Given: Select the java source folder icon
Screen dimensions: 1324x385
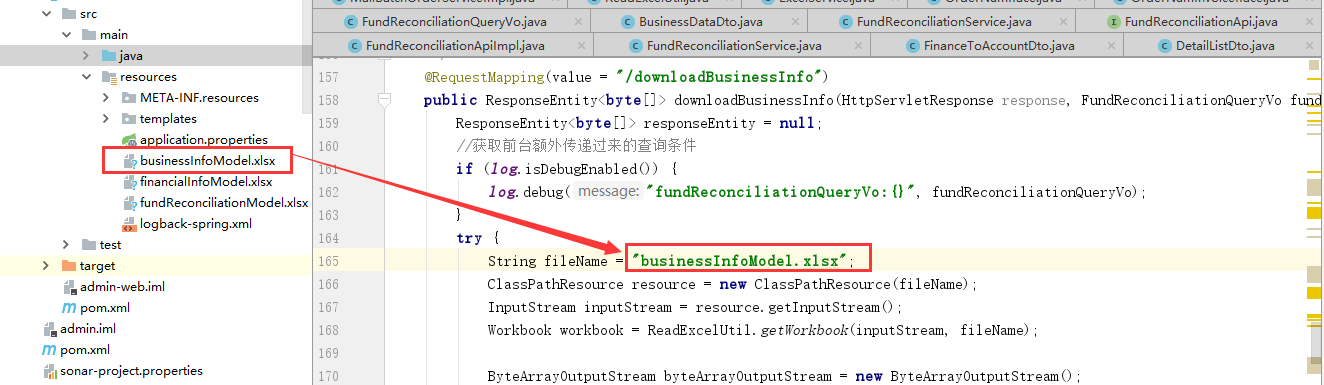Looking at the screenshot, I should tap(108, 56).
